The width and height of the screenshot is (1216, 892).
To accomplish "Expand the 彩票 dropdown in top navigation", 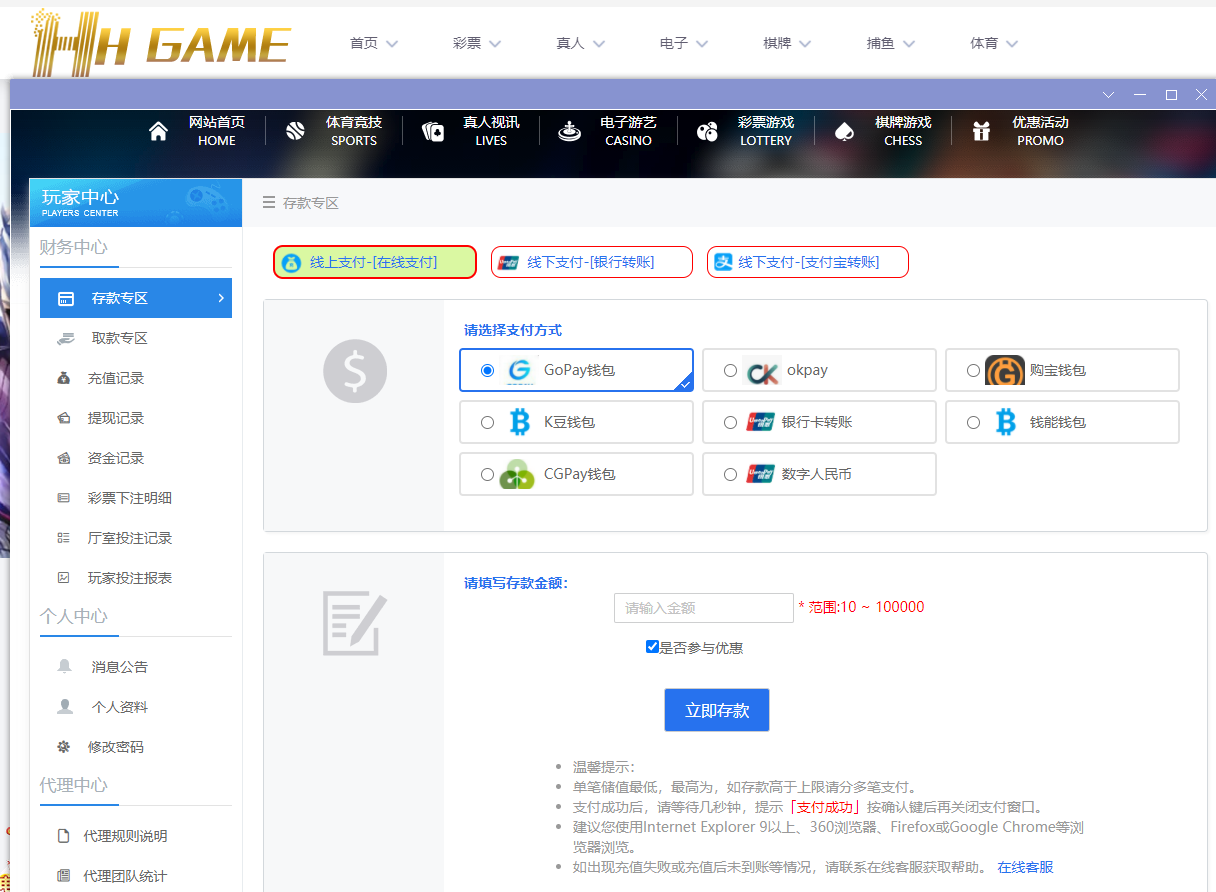I will coord(477,43).
